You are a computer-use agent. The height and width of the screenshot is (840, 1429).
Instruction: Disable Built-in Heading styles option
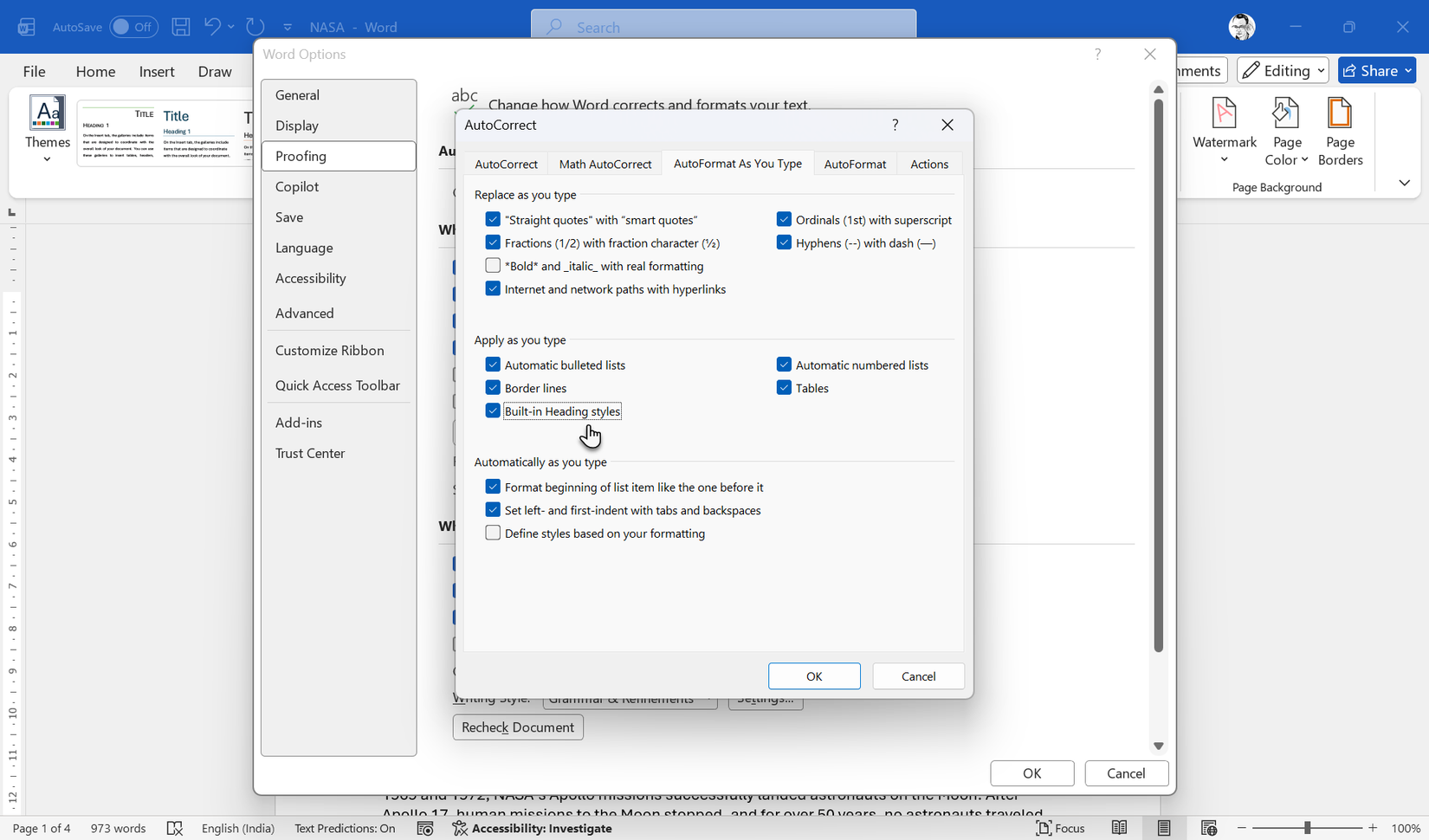pos(493,410)
